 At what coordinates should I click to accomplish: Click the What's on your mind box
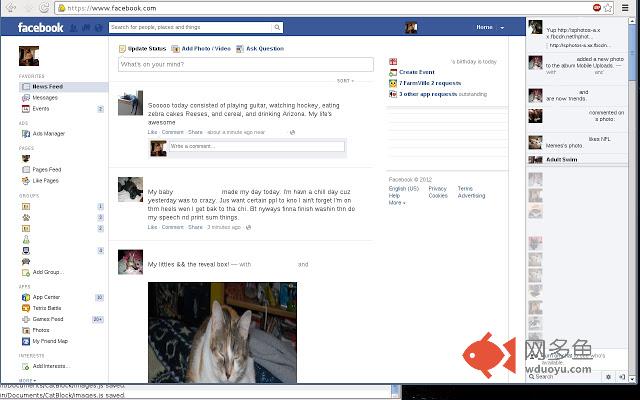point(246,64)
